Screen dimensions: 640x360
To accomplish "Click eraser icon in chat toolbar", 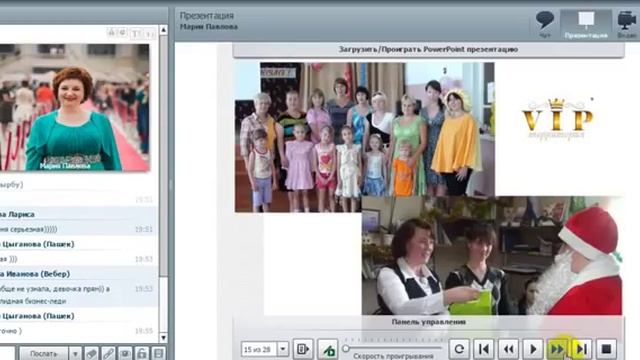I will (91, 353).
